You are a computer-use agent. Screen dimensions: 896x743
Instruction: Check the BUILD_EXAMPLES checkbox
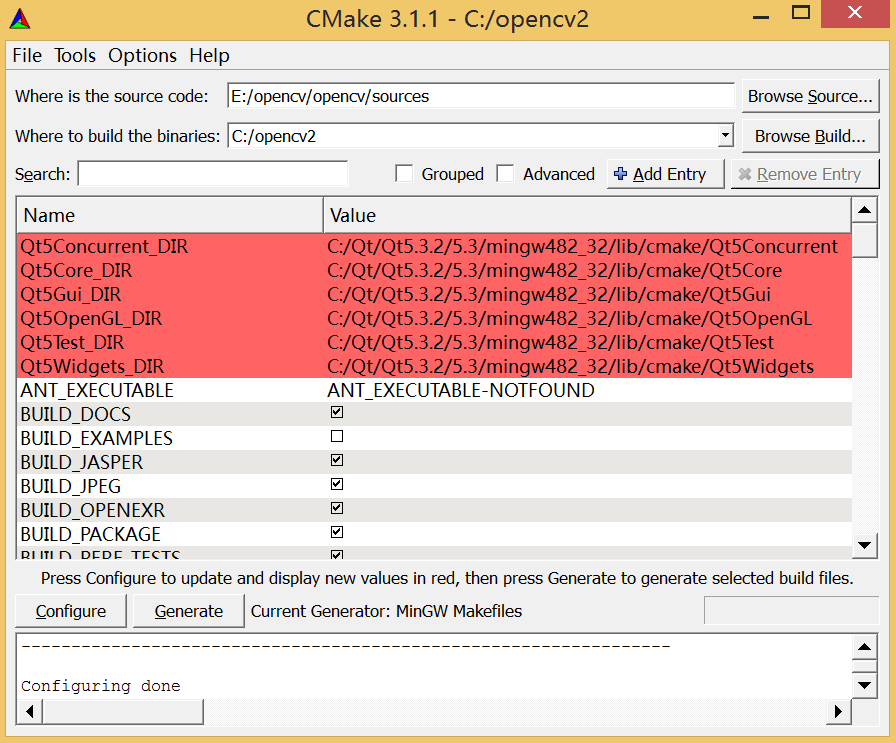pyautogui.click(x=337, y=437)
